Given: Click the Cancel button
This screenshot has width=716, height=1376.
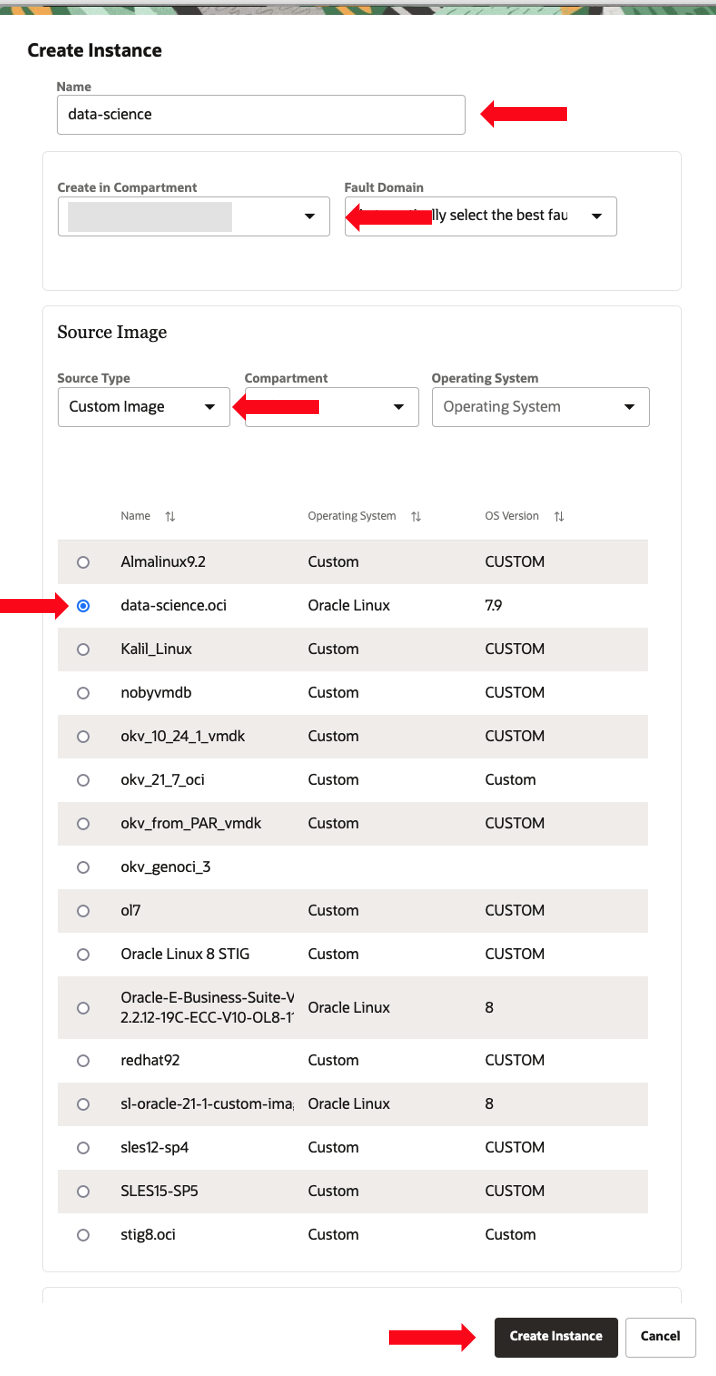Looking at the screenshot, I should 660,1337.
